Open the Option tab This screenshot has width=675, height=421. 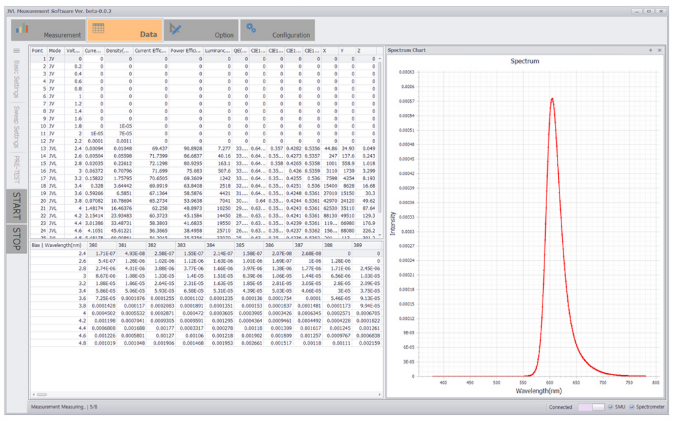pos(201,30)
